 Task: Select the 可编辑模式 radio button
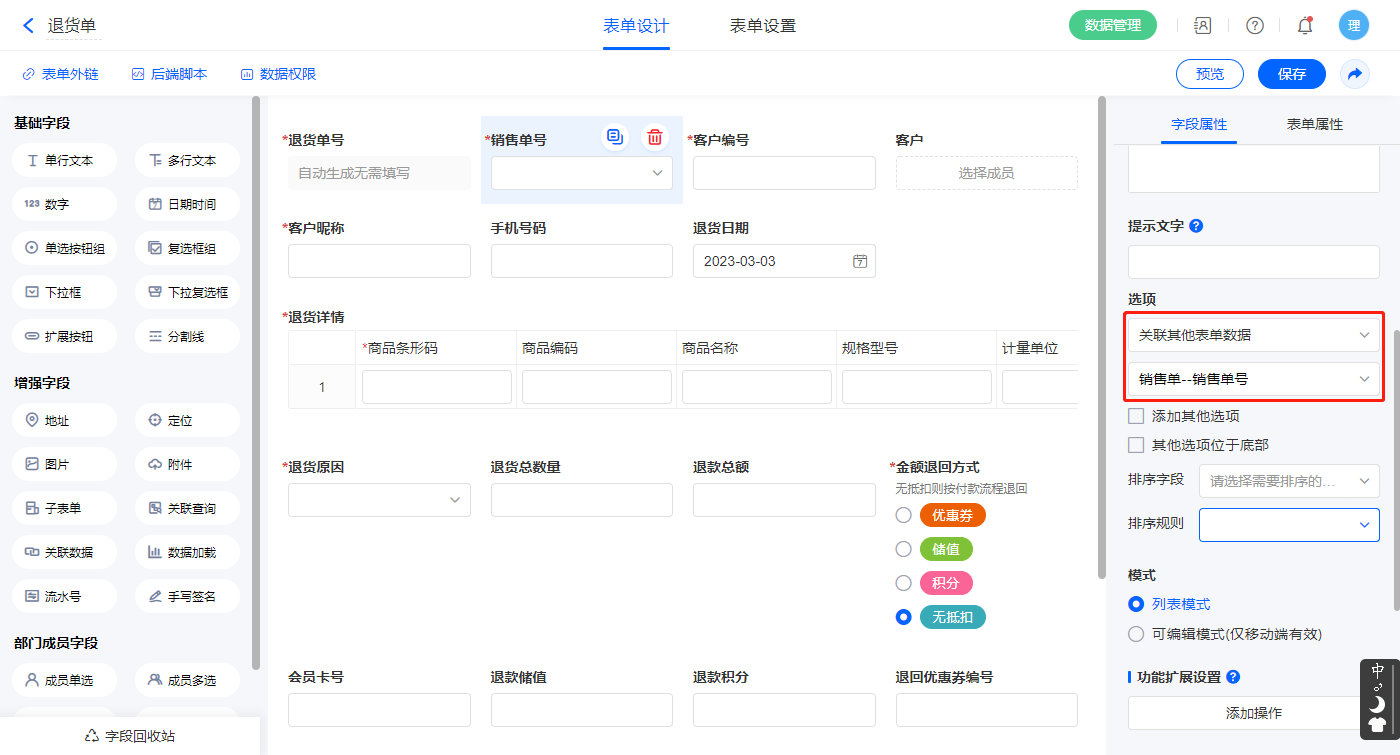[x=1136, y=634]
